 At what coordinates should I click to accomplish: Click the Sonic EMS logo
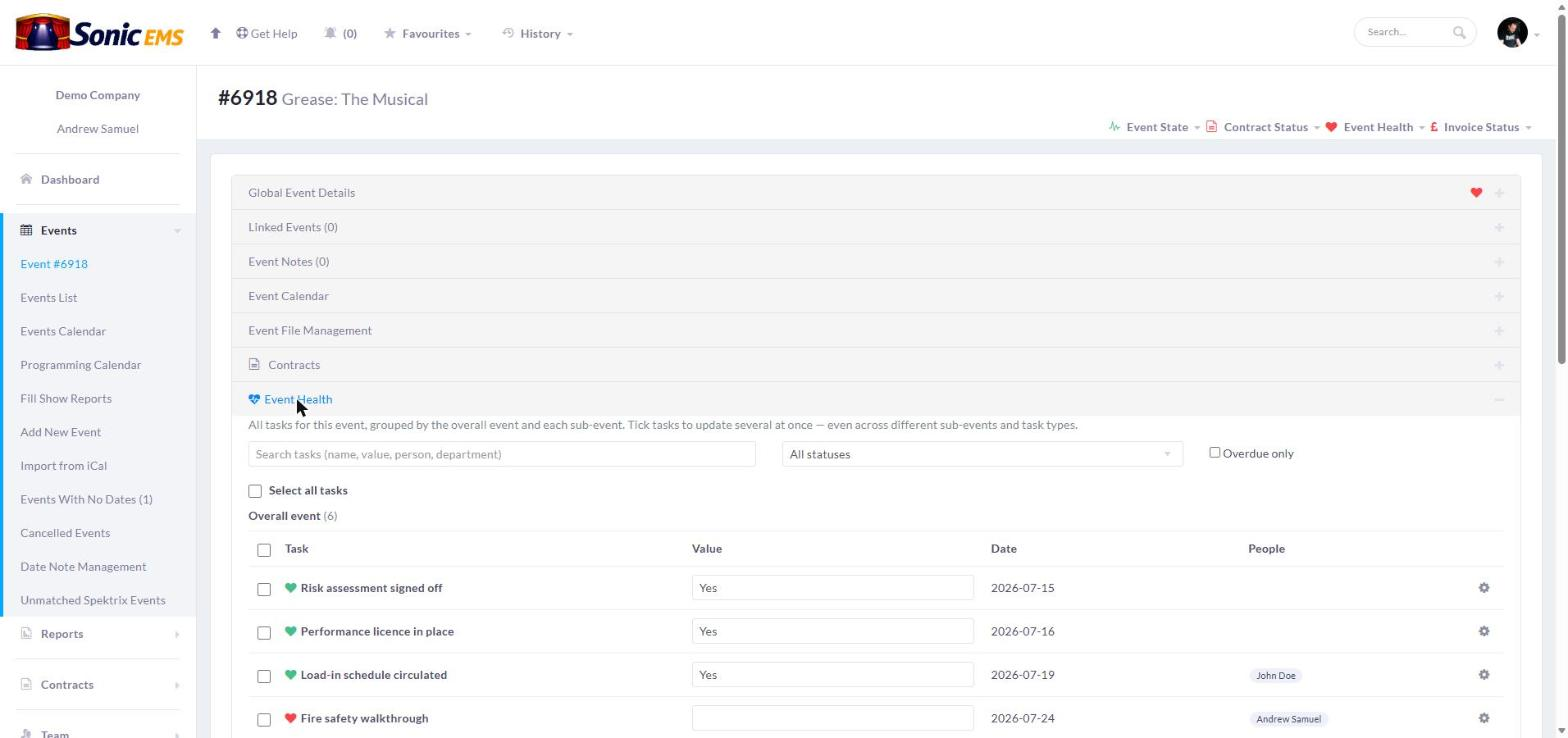point(99,32)
